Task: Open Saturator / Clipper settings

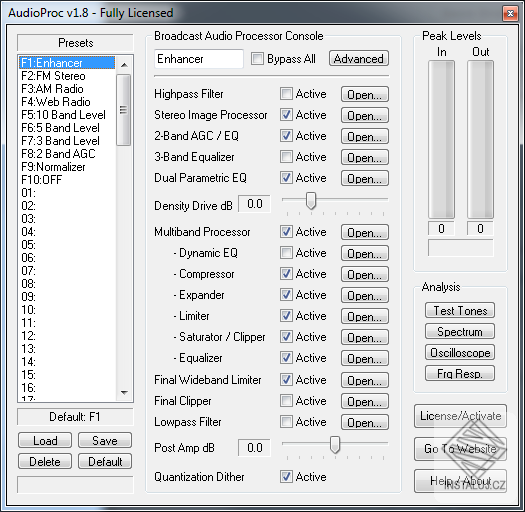Action: pyautogui.click(x=365, y=337)
